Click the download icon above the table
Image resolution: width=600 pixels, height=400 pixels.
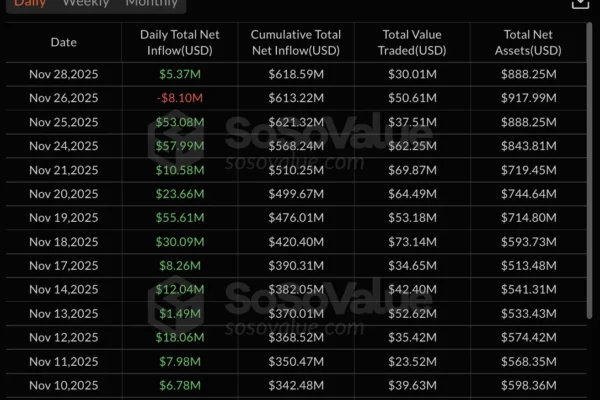point(579,4)
